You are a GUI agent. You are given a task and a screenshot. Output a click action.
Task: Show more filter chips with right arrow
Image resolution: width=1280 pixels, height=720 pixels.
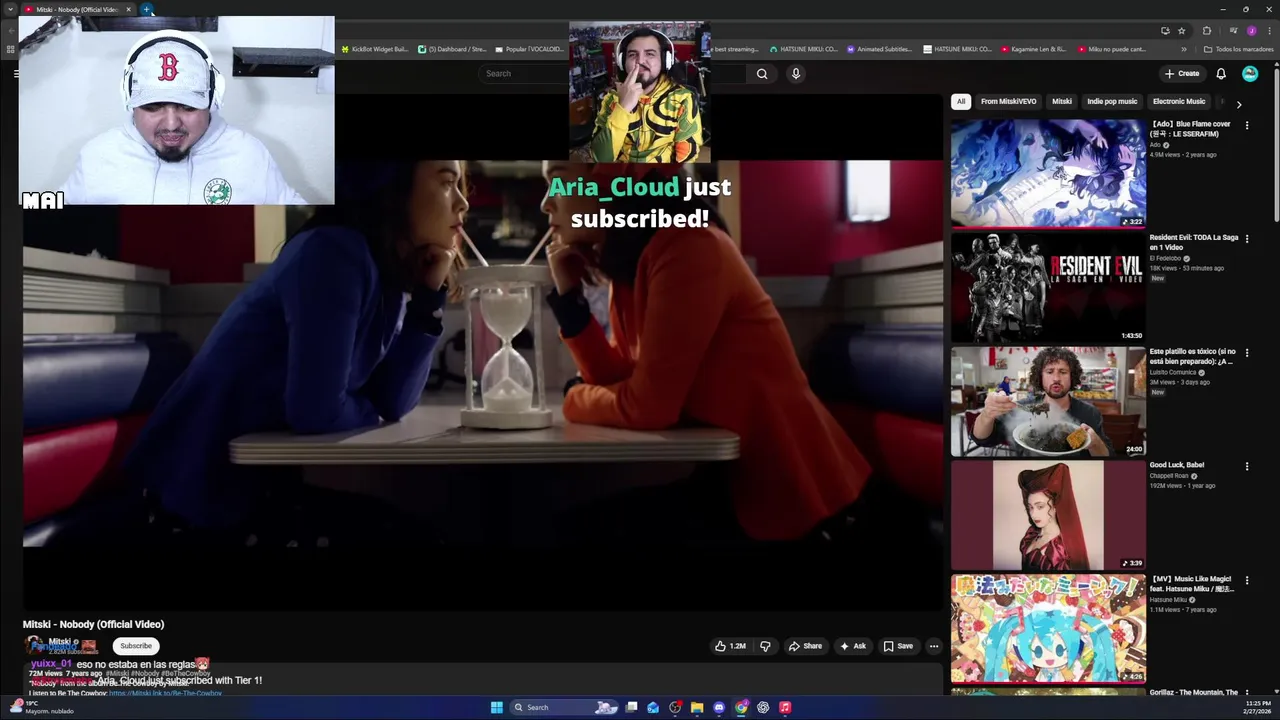[x=1239, y=104]
